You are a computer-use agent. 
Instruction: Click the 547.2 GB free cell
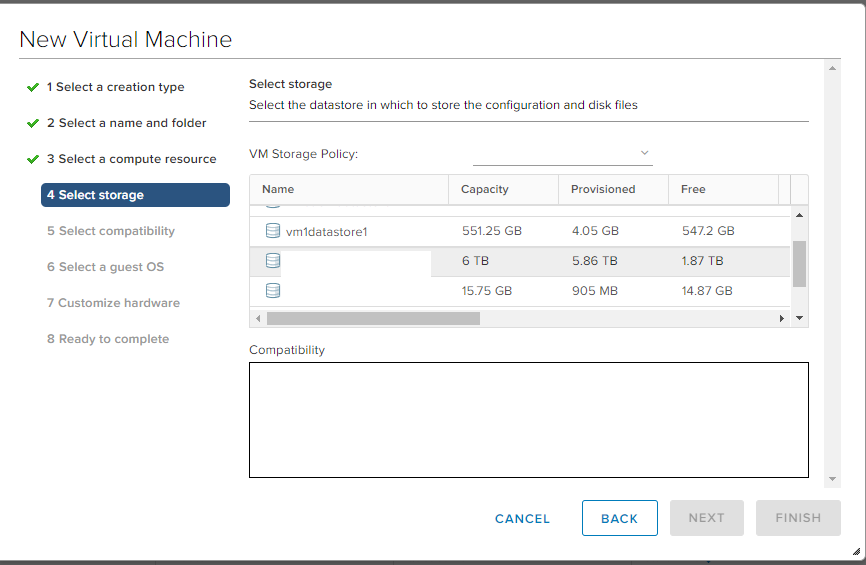pos(708,231)
